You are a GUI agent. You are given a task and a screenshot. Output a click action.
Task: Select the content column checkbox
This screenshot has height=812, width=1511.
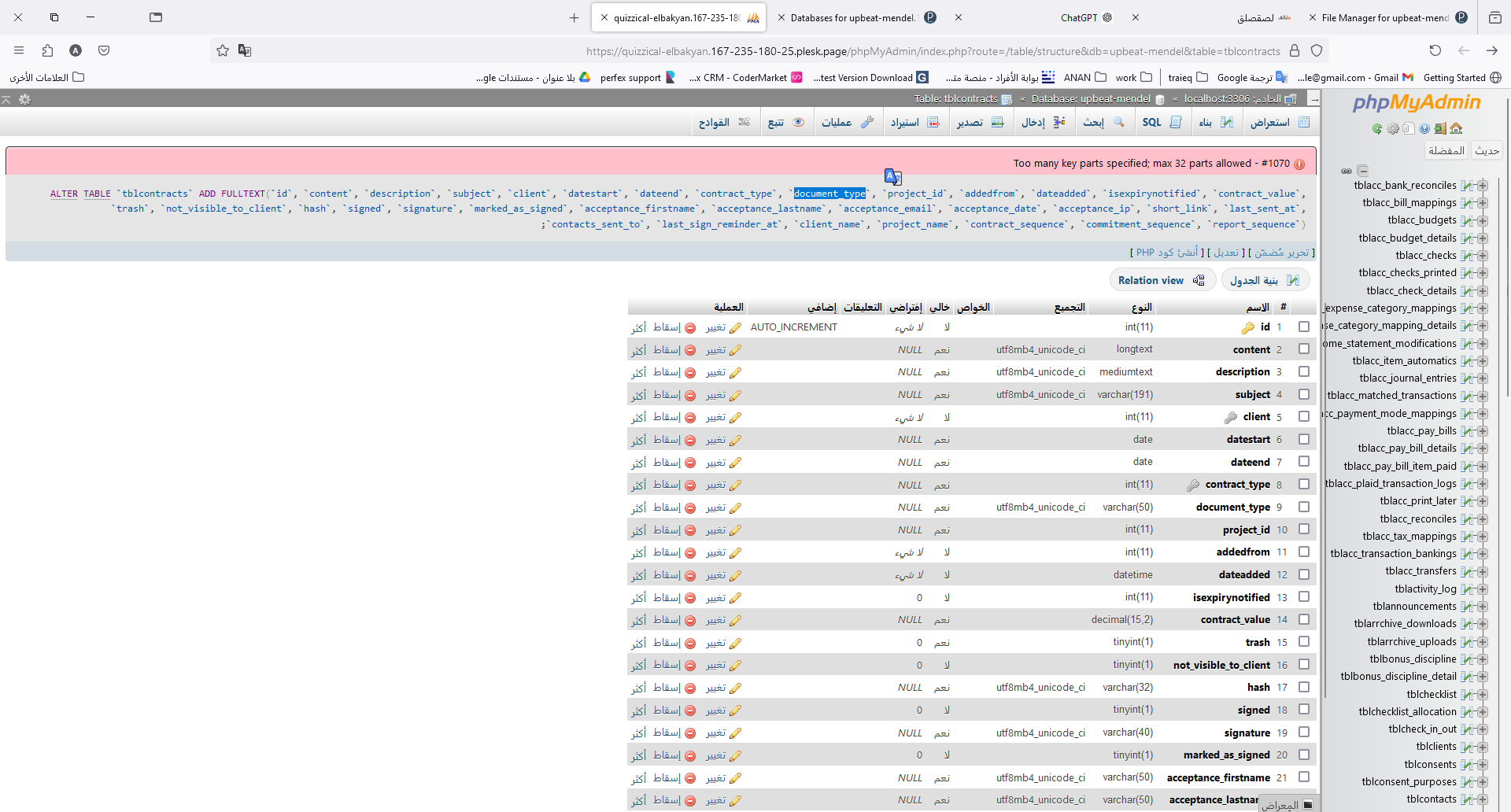point(1305,349)
